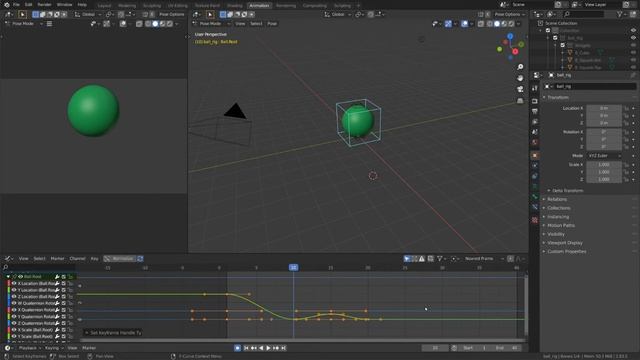
Task: Jump to the first frame button
Action: pyautogui.click(x=246, y=348)
